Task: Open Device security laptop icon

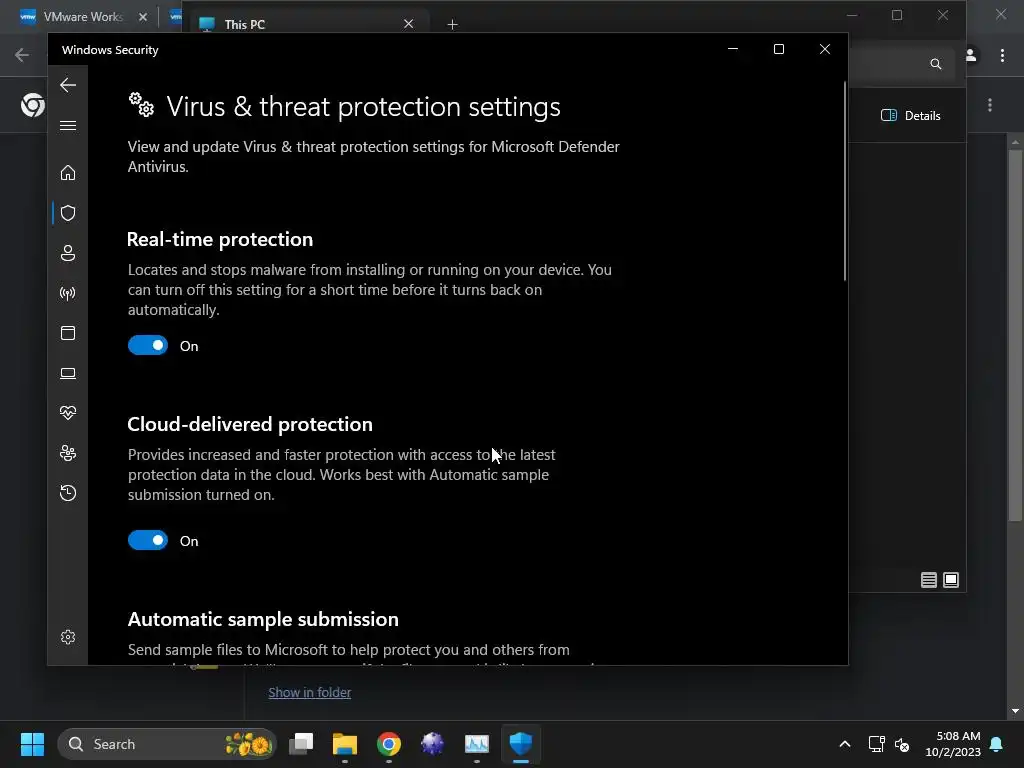Action: tap(68, 373)
